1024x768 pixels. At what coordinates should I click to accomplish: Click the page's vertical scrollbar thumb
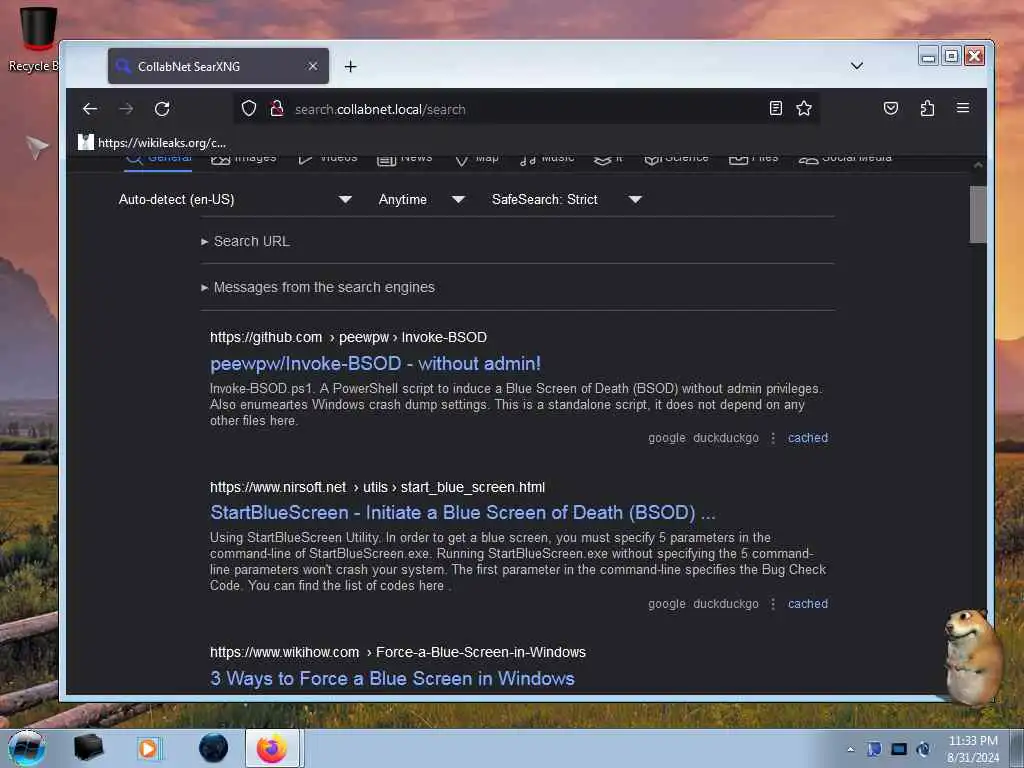[x=978, y=214]
